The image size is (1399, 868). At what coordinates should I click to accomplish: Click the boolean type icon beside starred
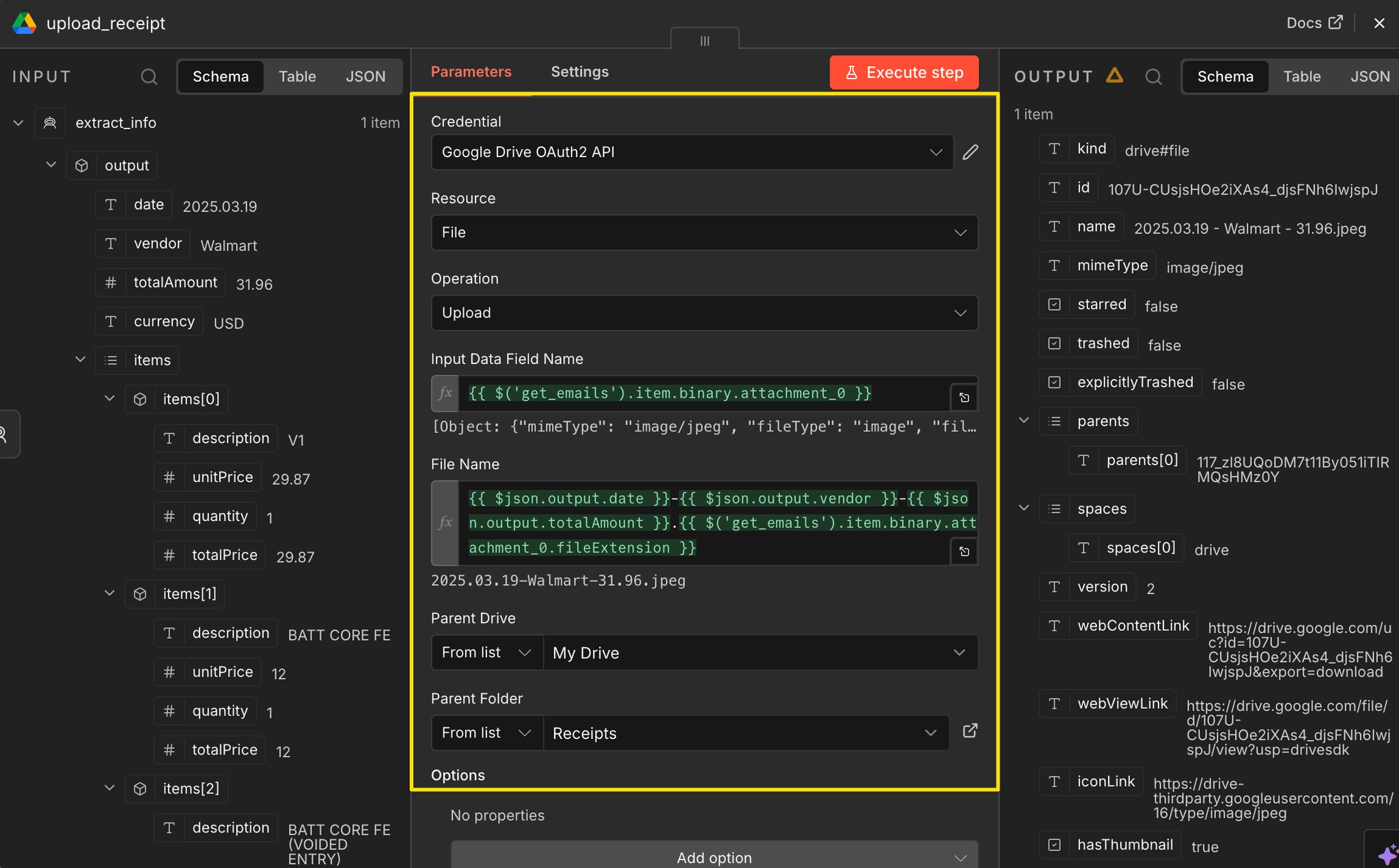tap(1054, 305)
